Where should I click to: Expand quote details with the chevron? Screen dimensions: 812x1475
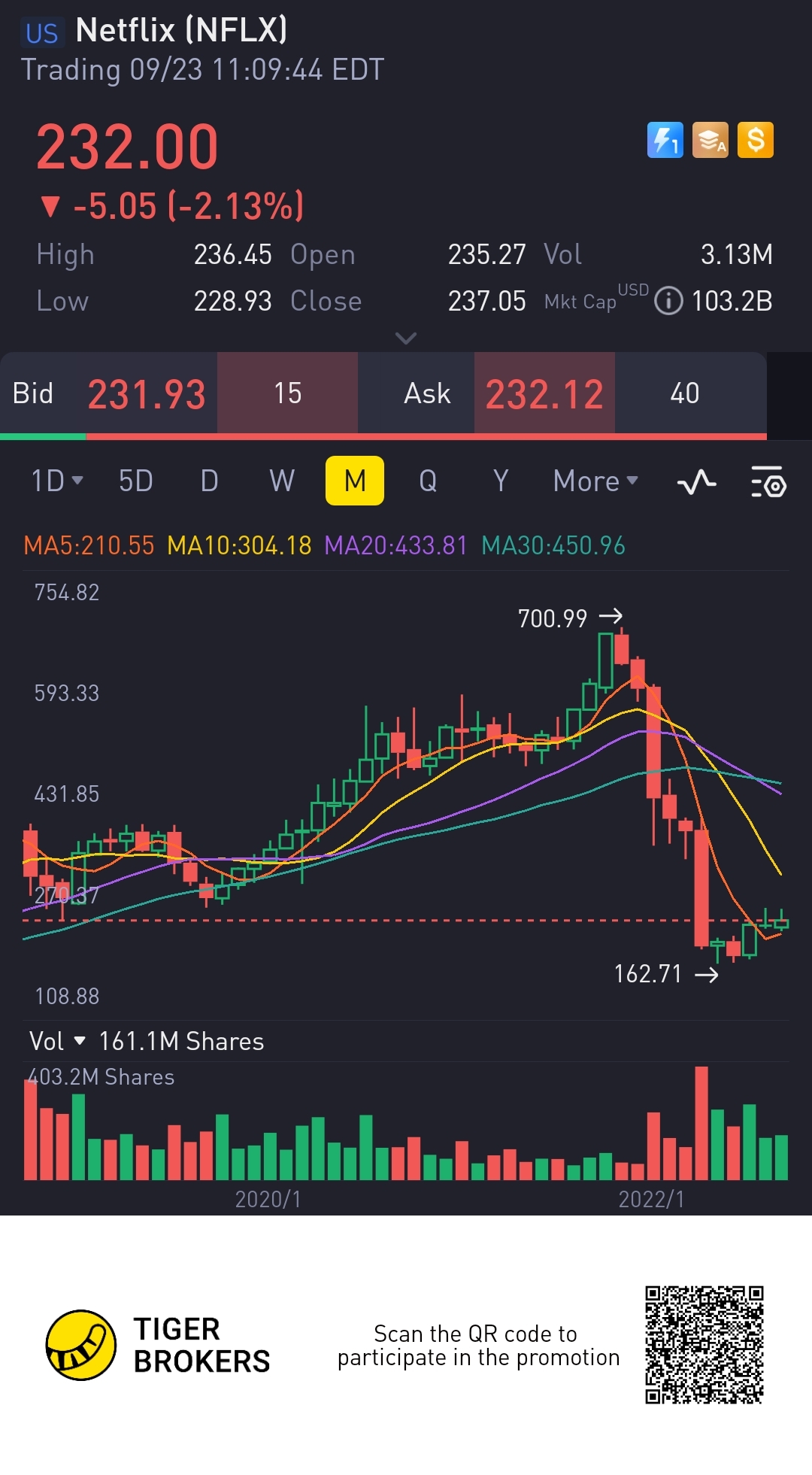(406, 338)
